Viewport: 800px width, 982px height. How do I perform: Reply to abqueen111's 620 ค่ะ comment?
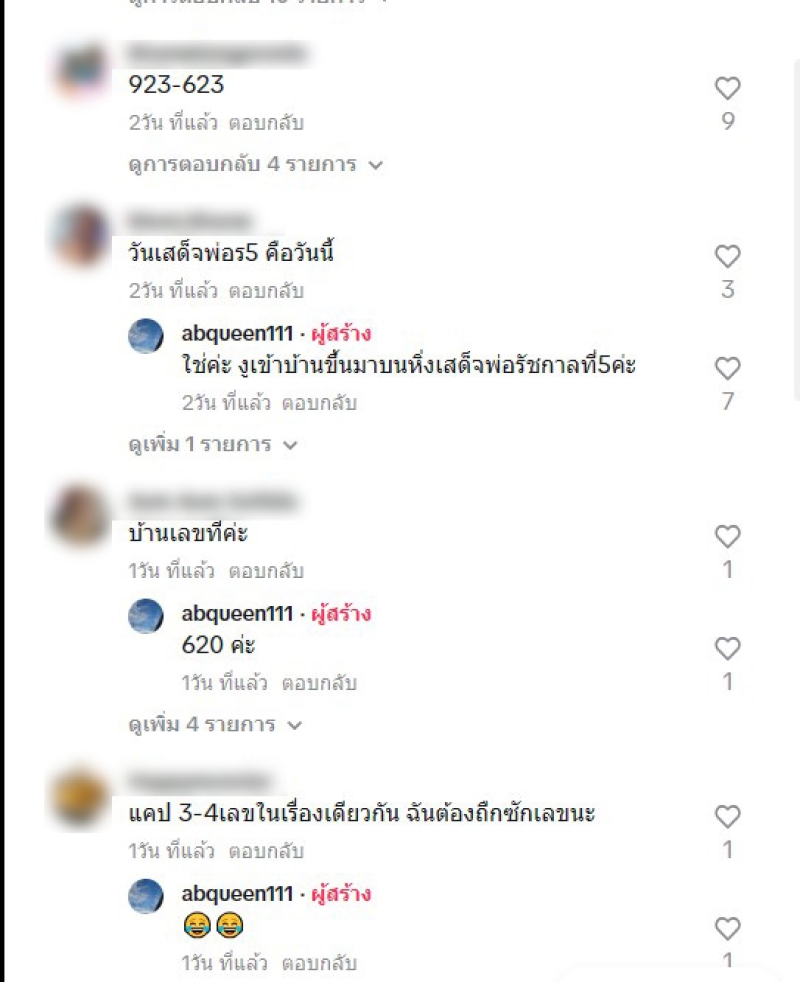pyautogui.click(x=319, y=683)
